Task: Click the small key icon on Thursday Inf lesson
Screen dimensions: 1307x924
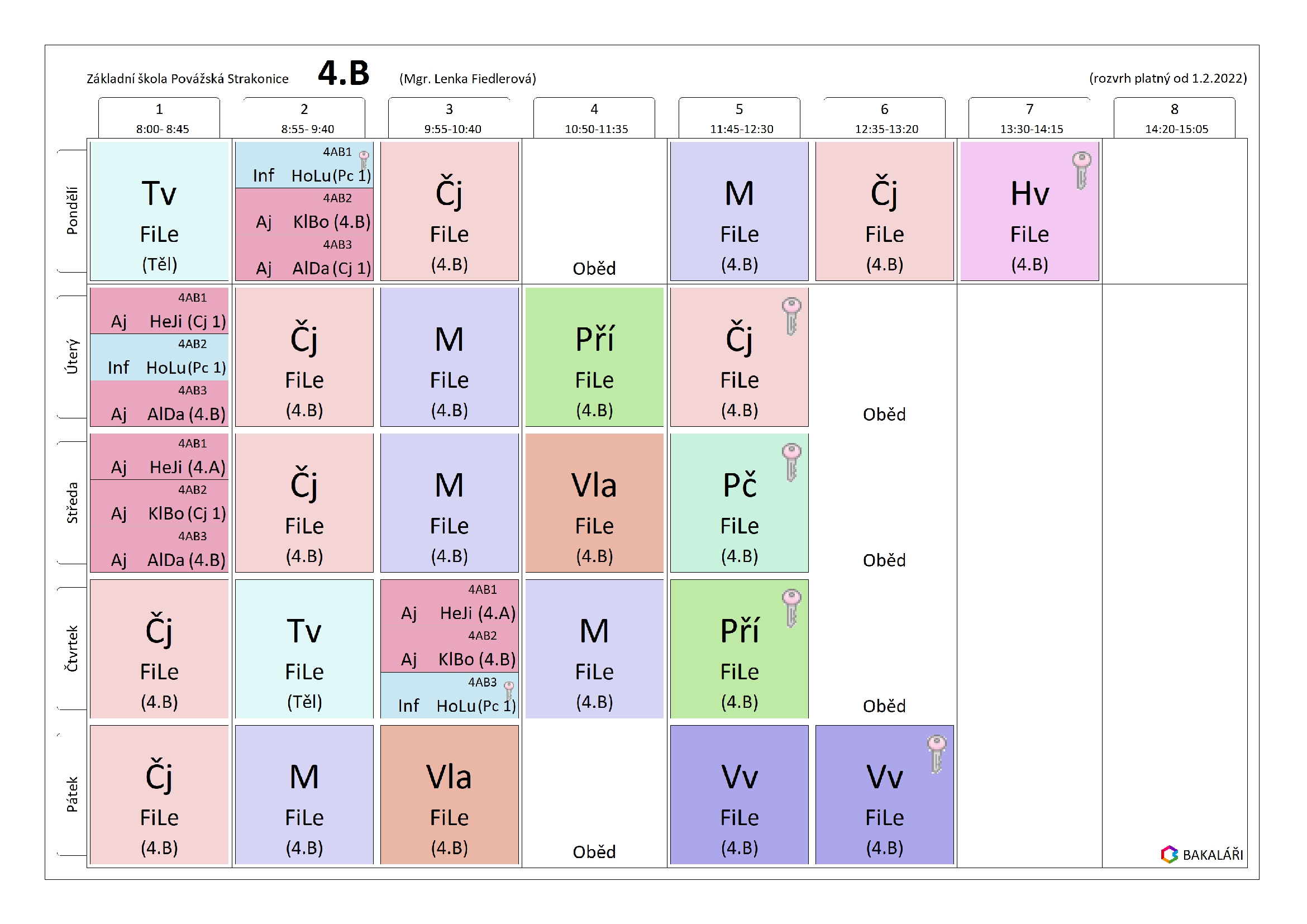Action: (x=509, y=690)
